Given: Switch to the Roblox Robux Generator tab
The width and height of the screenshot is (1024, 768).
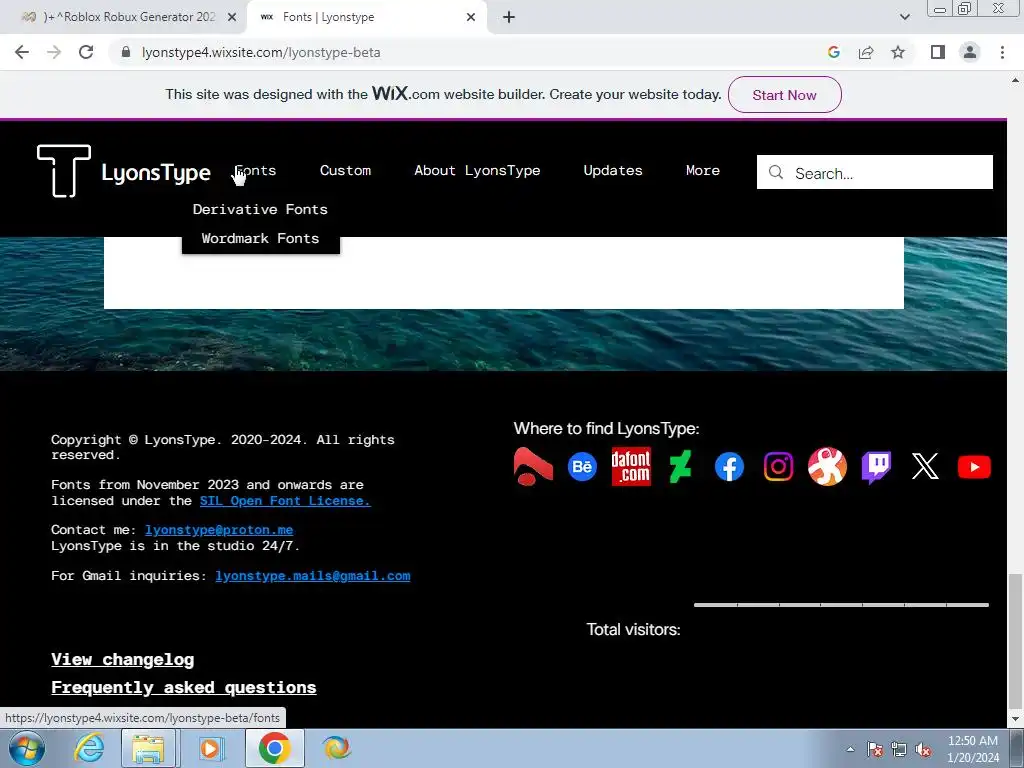Looking at the screenshot, I should (x=123, y=18).
